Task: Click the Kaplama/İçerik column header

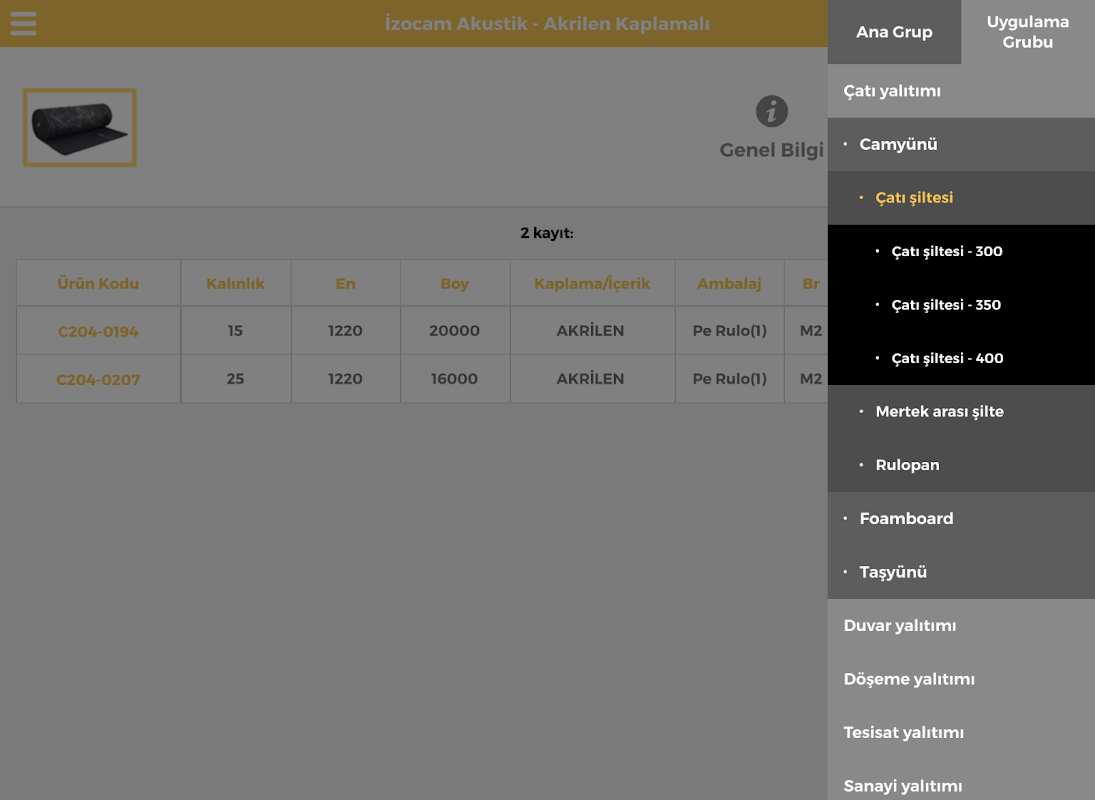Action: click(592, 283)
